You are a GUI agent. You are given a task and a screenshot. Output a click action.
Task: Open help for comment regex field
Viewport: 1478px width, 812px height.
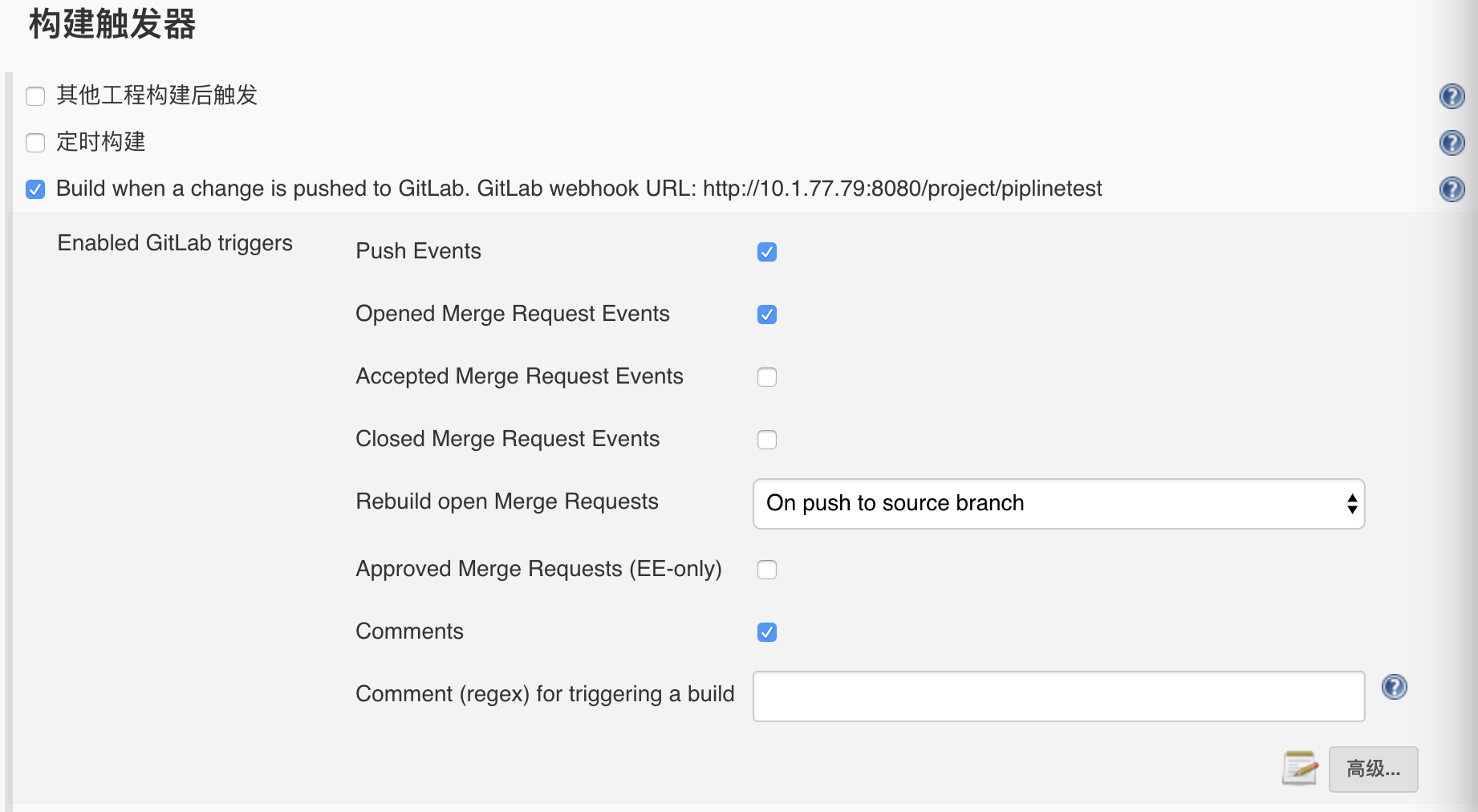click(1394, 687)
